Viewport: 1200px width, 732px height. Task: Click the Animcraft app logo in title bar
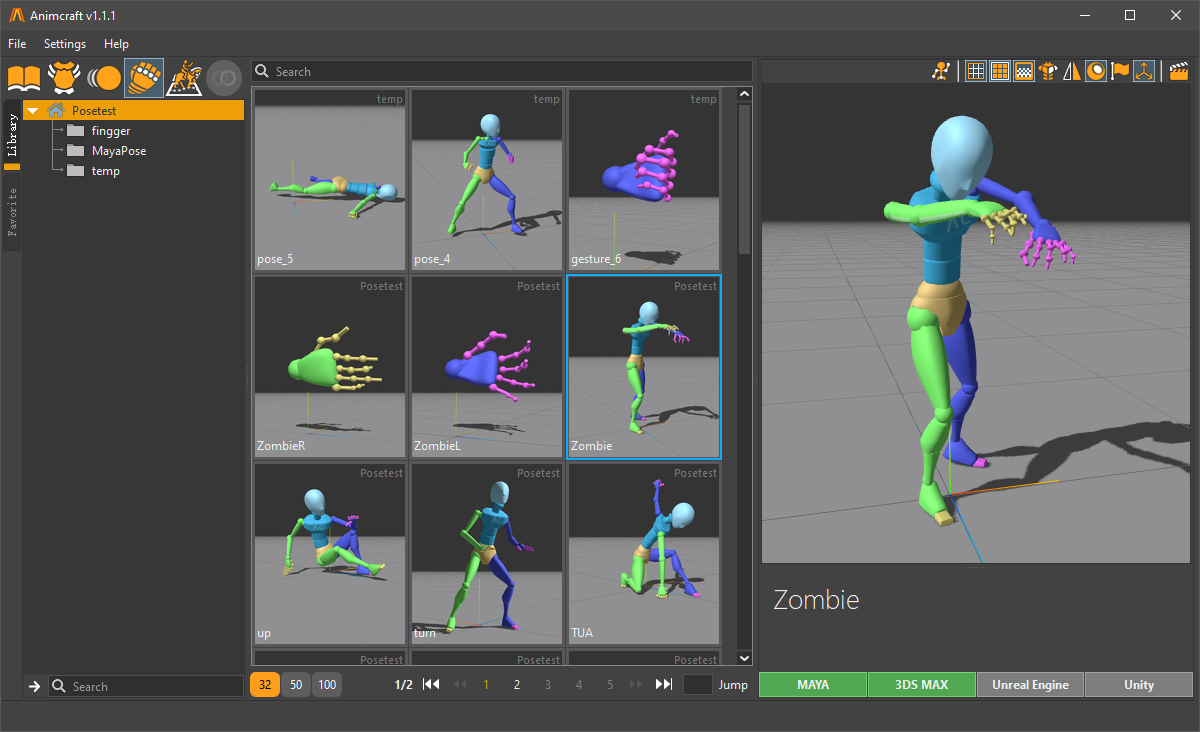coord(16,15)
